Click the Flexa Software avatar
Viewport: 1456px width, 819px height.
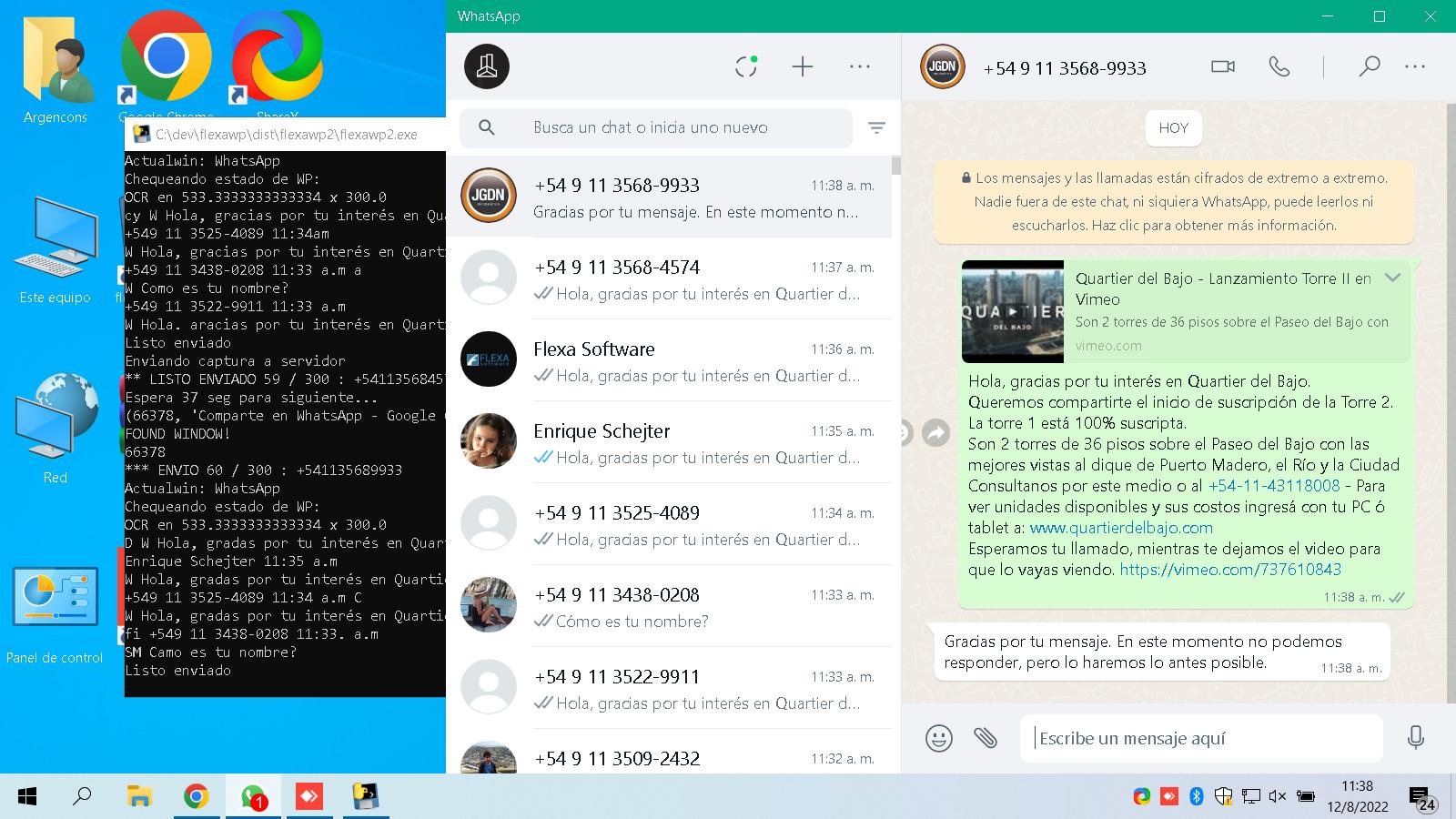(x=489, y=359)
